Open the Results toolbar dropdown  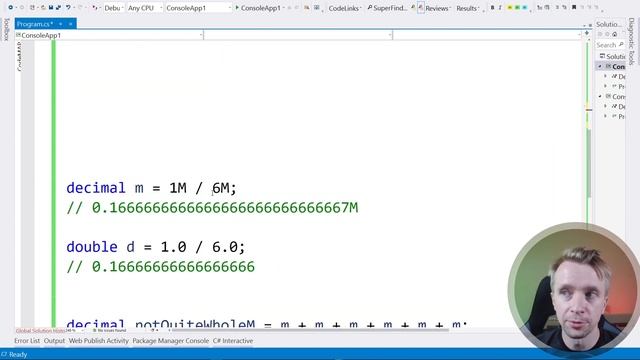467,8
